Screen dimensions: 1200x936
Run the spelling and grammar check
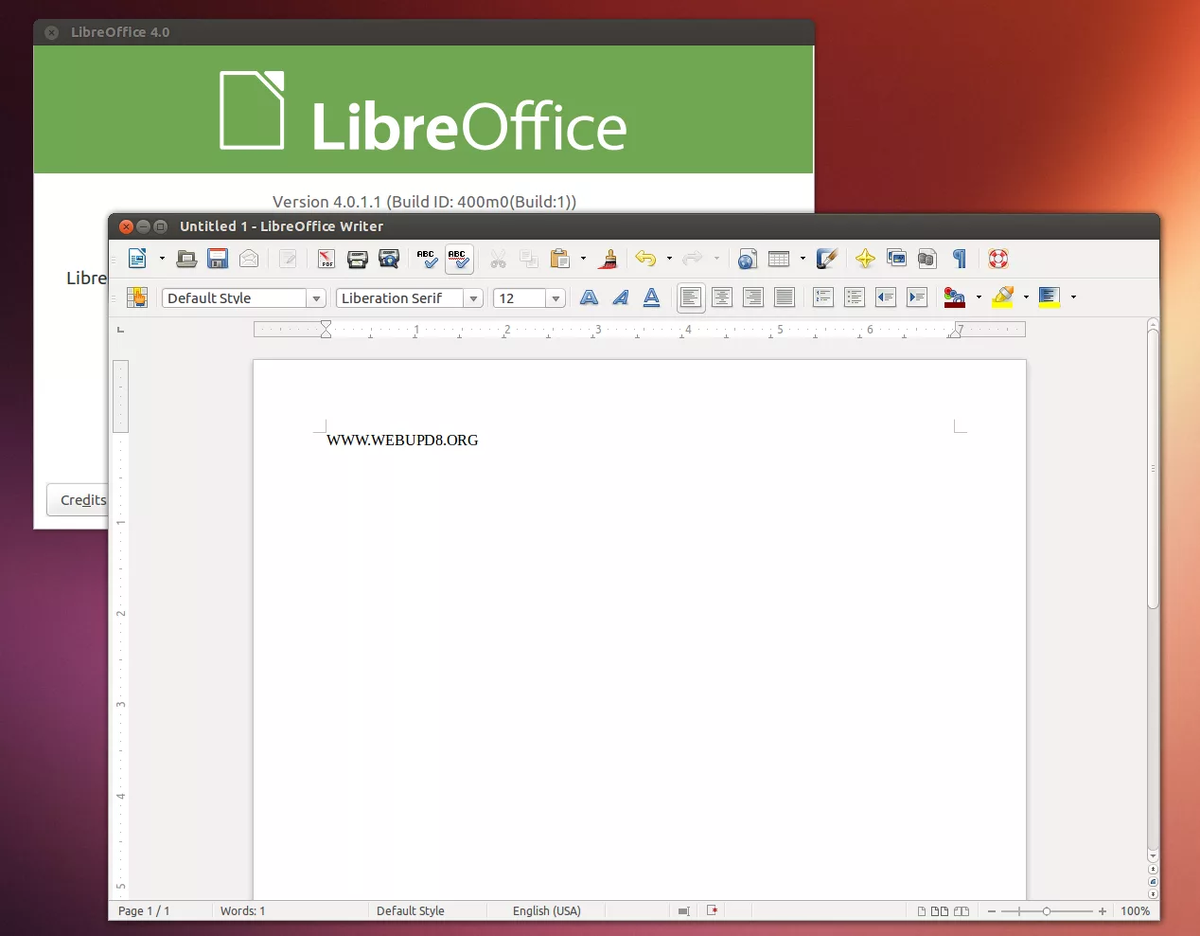[x=426, y=258]
